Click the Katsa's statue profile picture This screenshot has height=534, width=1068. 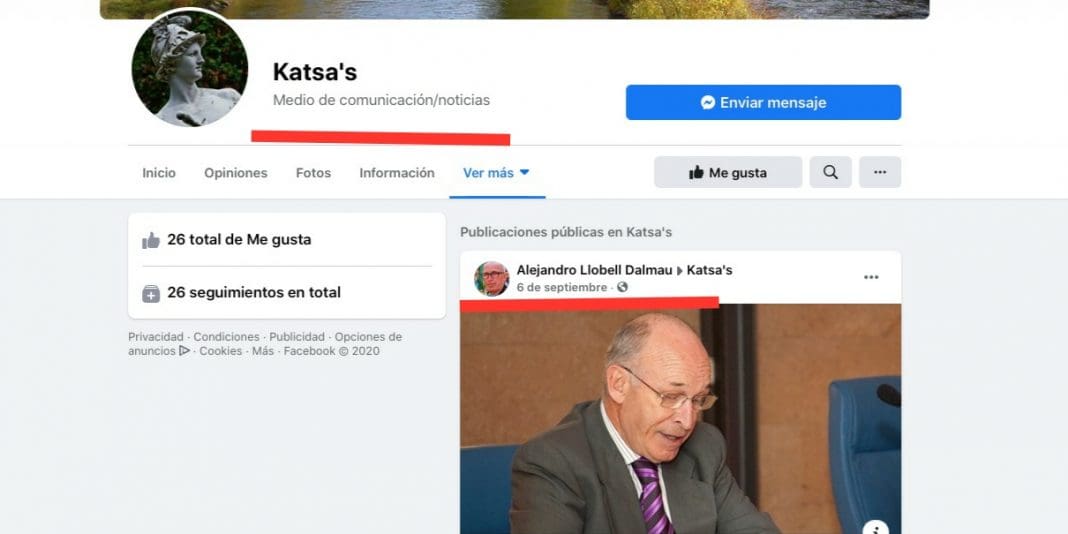[x=189, y=68]
